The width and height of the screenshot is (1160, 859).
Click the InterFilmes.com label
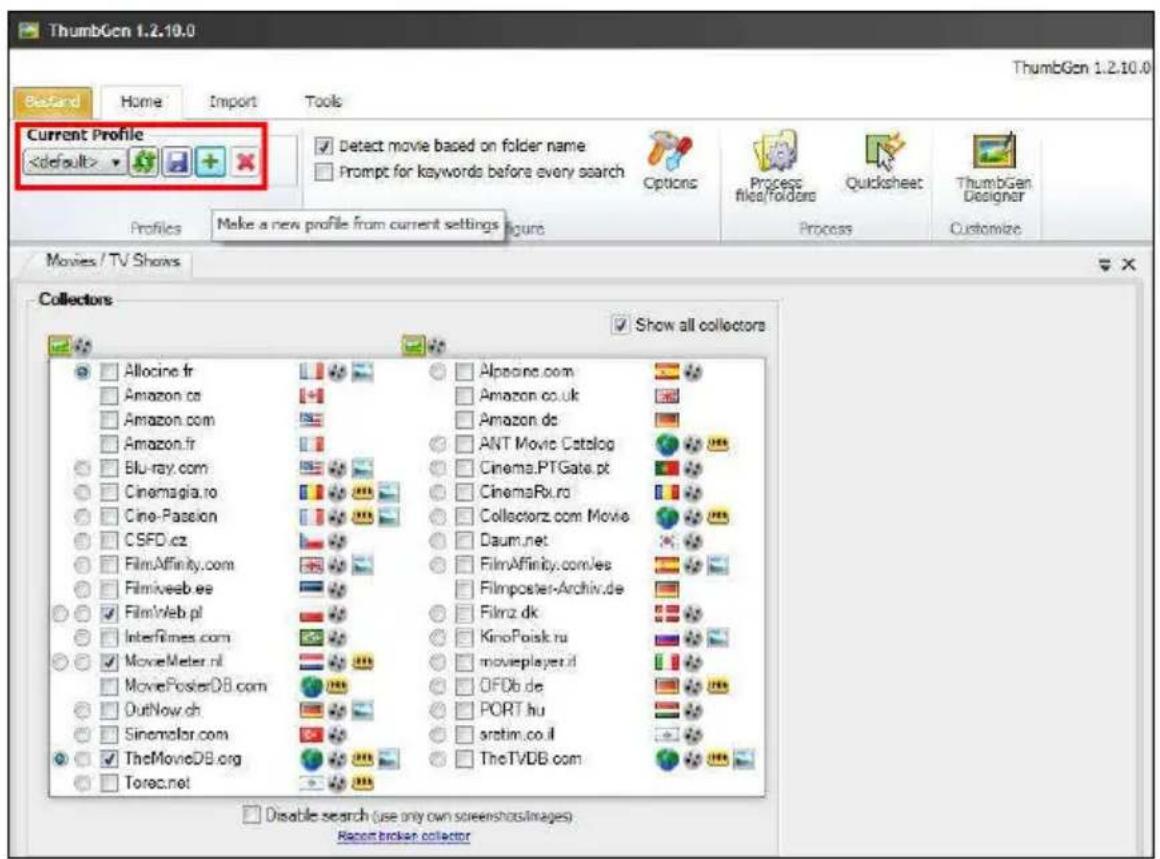[177, 637]
